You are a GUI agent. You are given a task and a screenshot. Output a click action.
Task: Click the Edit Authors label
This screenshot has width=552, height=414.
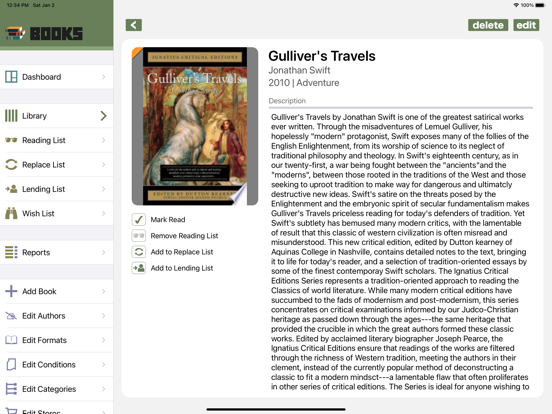[44, 316]
